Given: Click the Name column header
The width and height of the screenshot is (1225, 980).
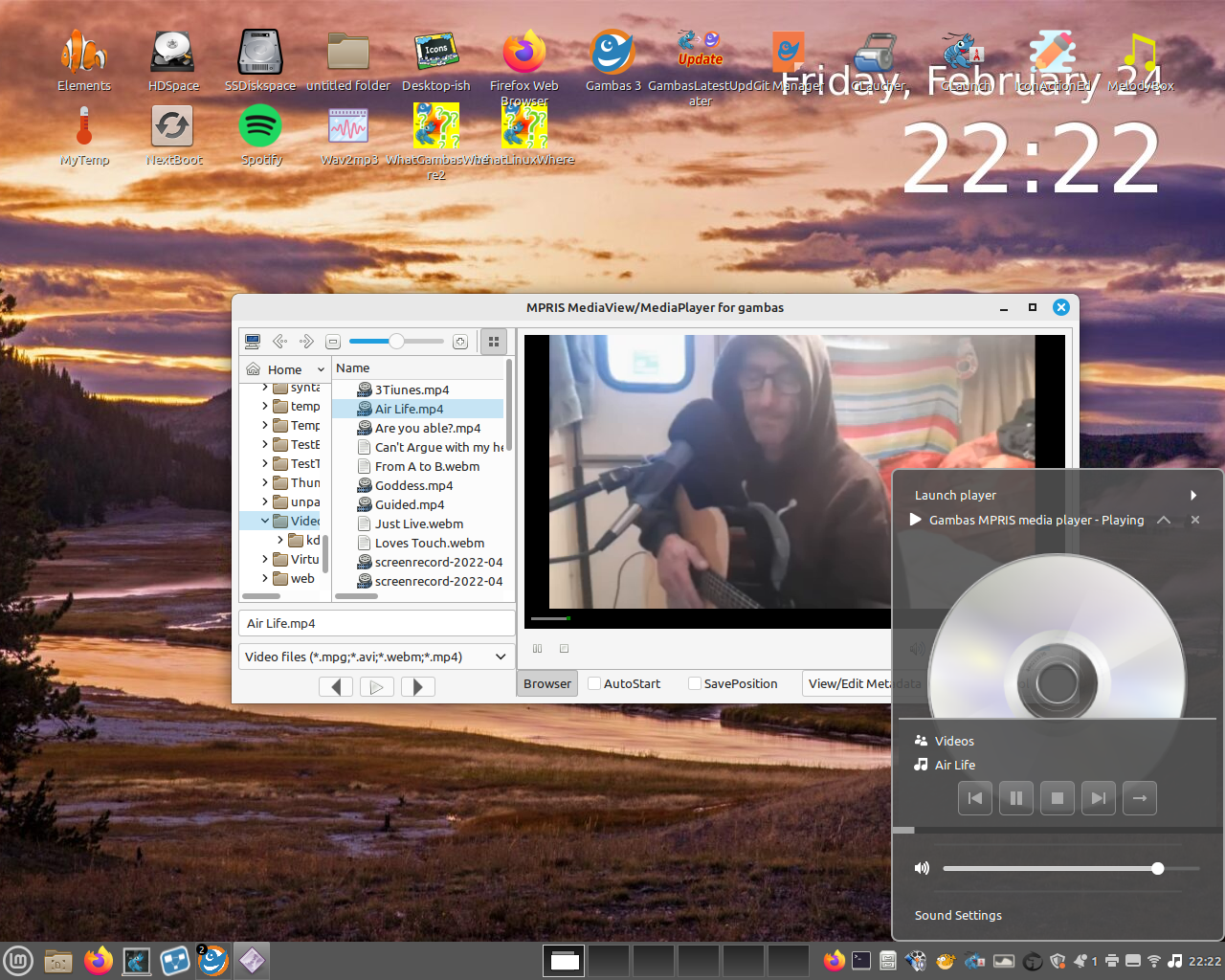Looking at the screenshot, I should click(418, 367).
